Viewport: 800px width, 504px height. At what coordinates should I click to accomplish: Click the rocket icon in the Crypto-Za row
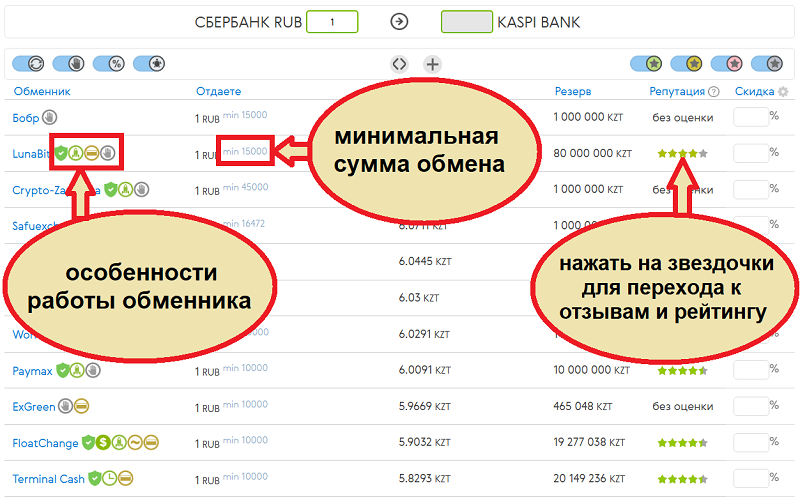pos(126,189)
